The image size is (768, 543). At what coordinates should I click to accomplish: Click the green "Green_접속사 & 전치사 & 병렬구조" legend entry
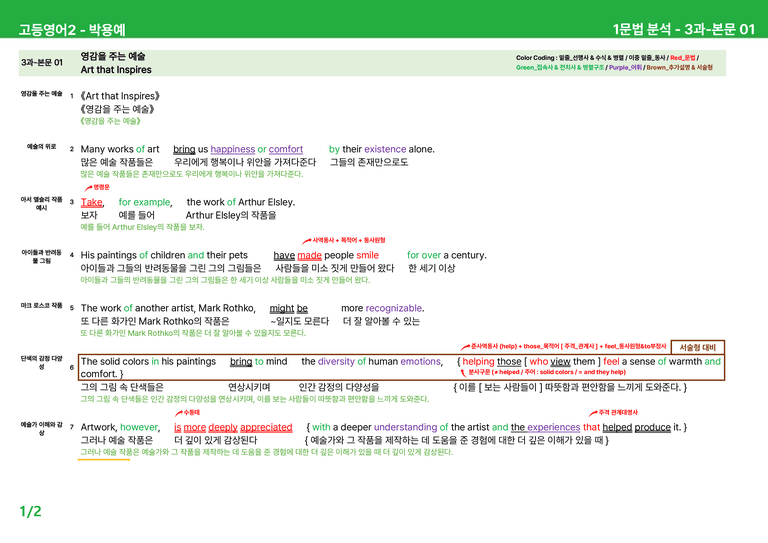click(560, 68)
